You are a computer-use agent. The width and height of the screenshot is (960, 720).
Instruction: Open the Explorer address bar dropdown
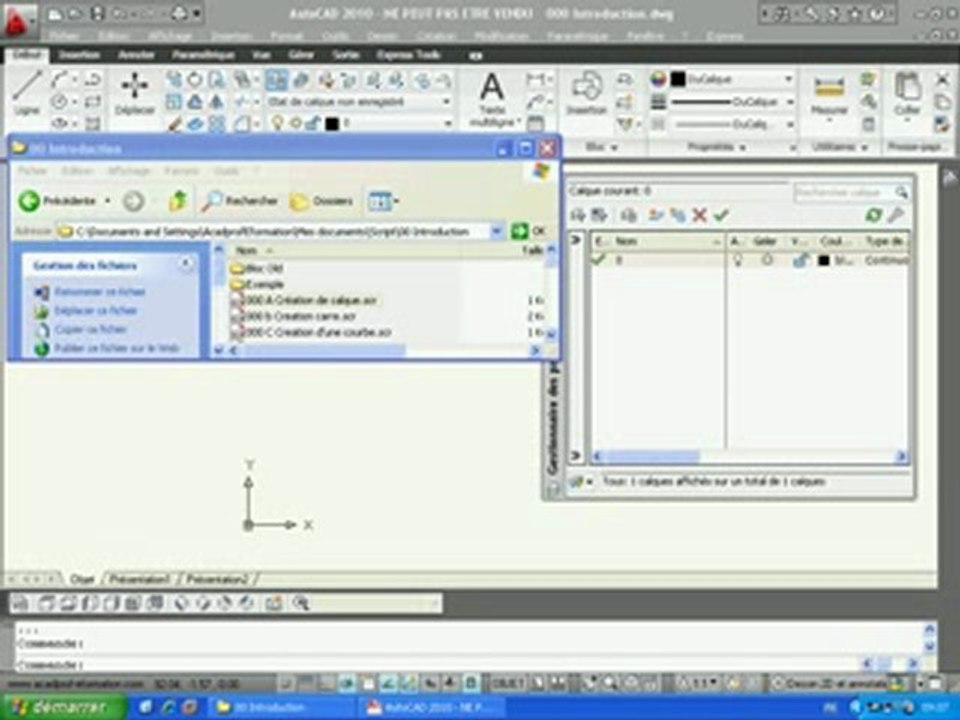click(x=497, y=231)
